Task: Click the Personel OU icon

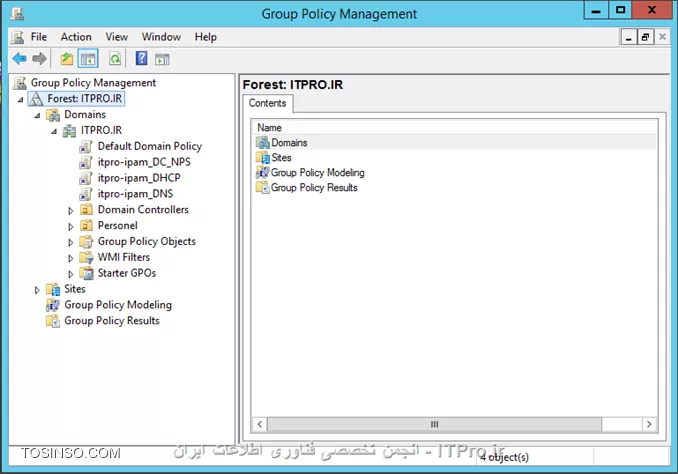Action: (86, 226)
